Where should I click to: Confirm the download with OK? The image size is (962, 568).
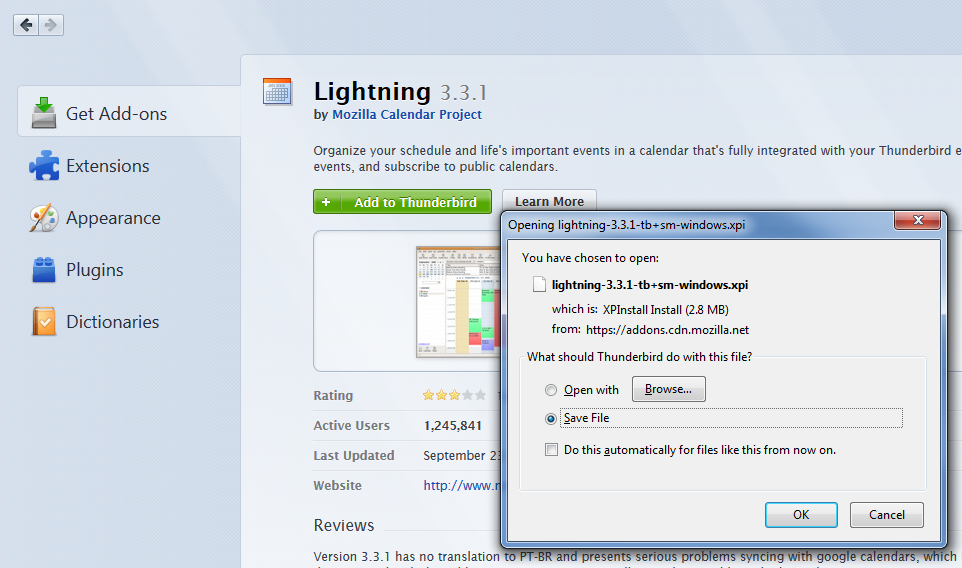(801, 515)
